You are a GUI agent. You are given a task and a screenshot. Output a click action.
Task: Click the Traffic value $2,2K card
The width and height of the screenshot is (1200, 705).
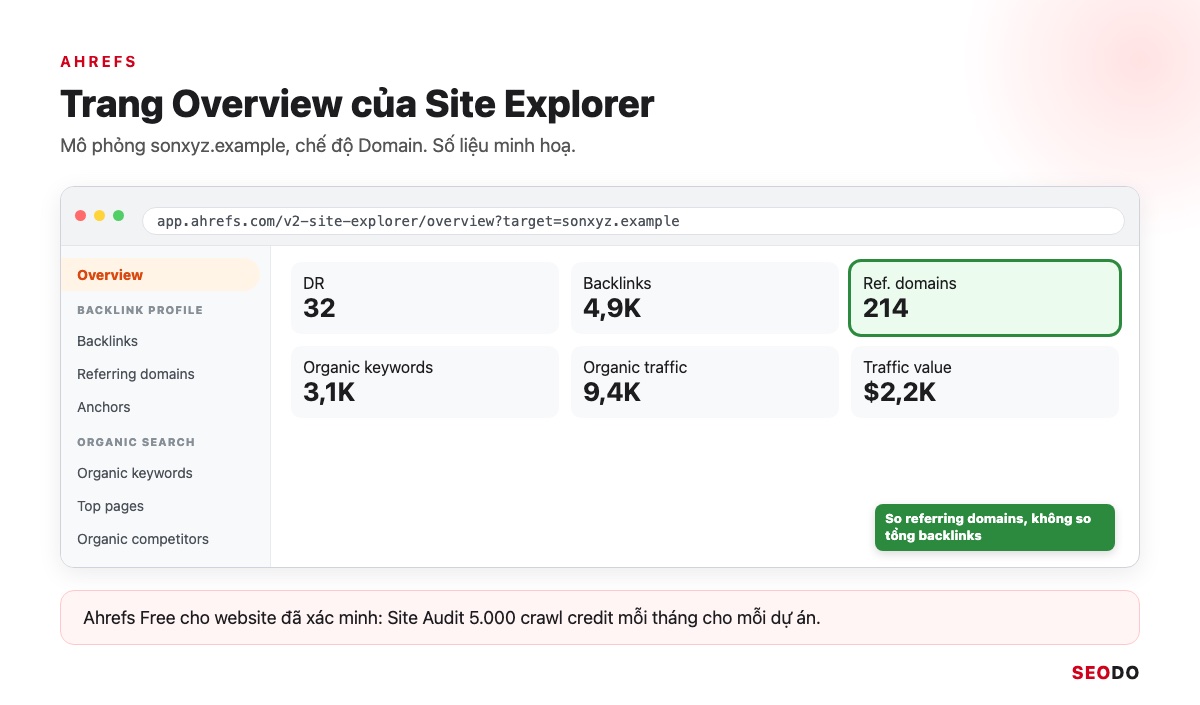coord(985,382)
